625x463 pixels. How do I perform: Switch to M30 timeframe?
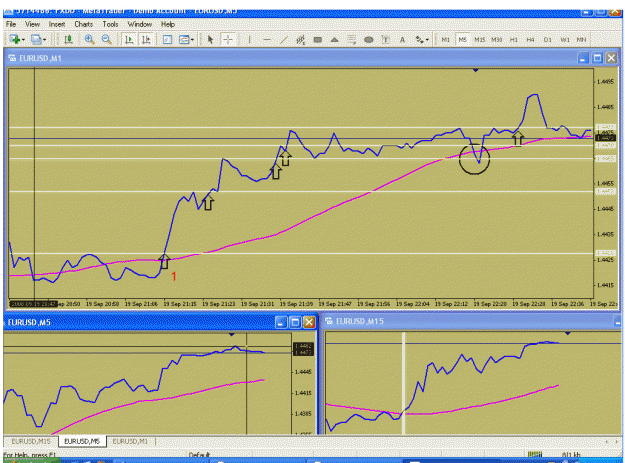click(497, 40)
